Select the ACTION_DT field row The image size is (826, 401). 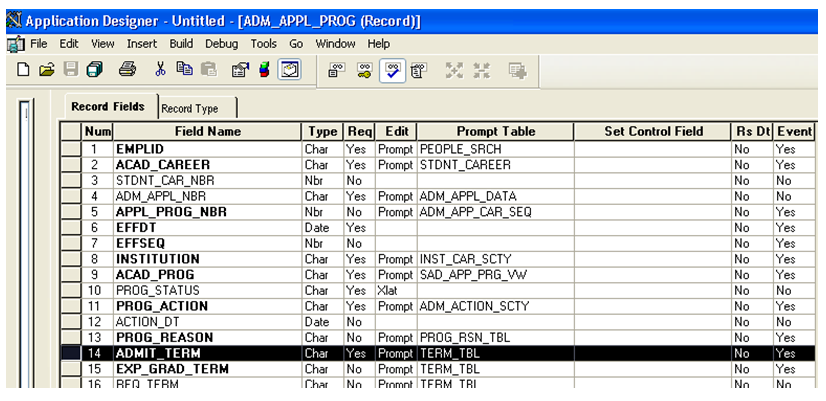click(439, 322)
